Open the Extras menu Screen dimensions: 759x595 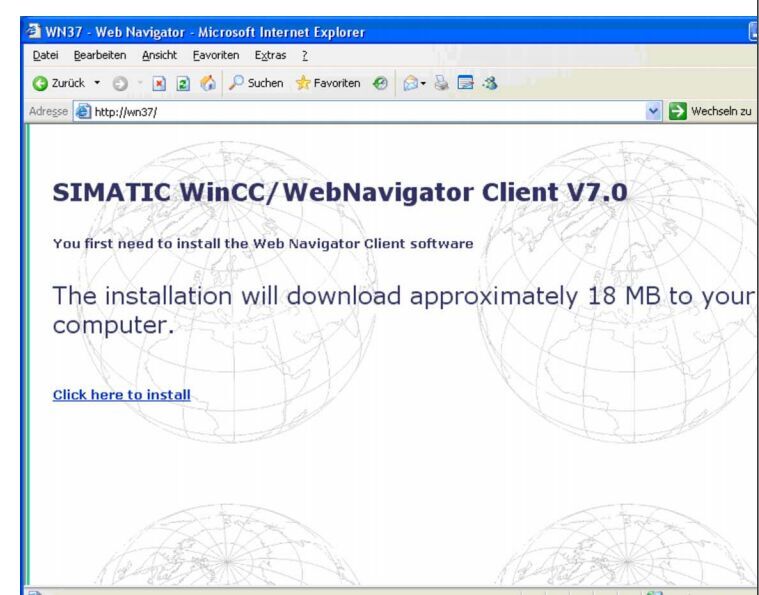(270, 56)
